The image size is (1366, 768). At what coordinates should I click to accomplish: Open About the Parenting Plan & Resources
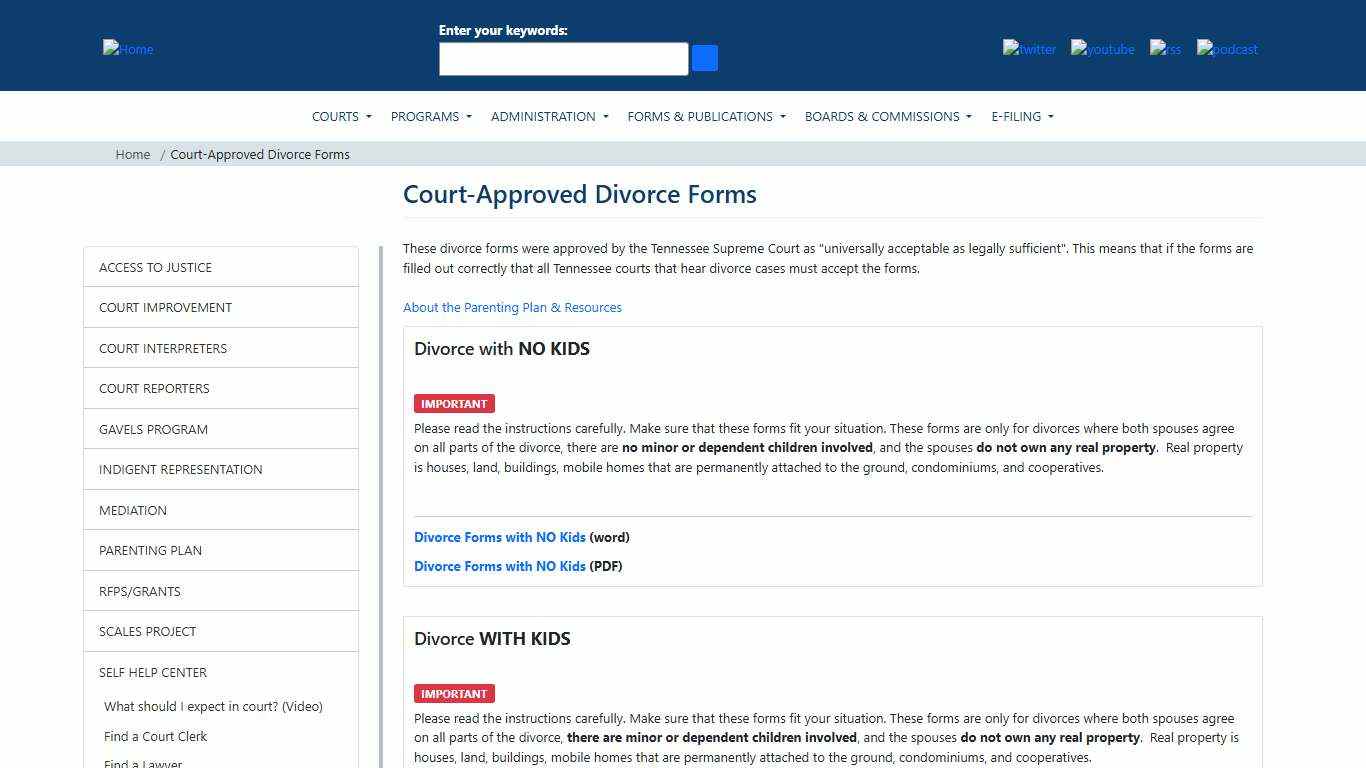[x=512, y=307]
